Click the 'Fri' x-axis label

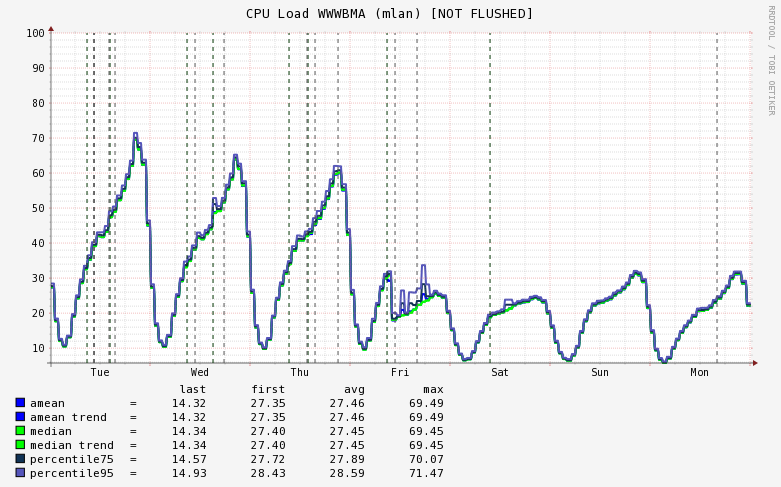[399, 372]
